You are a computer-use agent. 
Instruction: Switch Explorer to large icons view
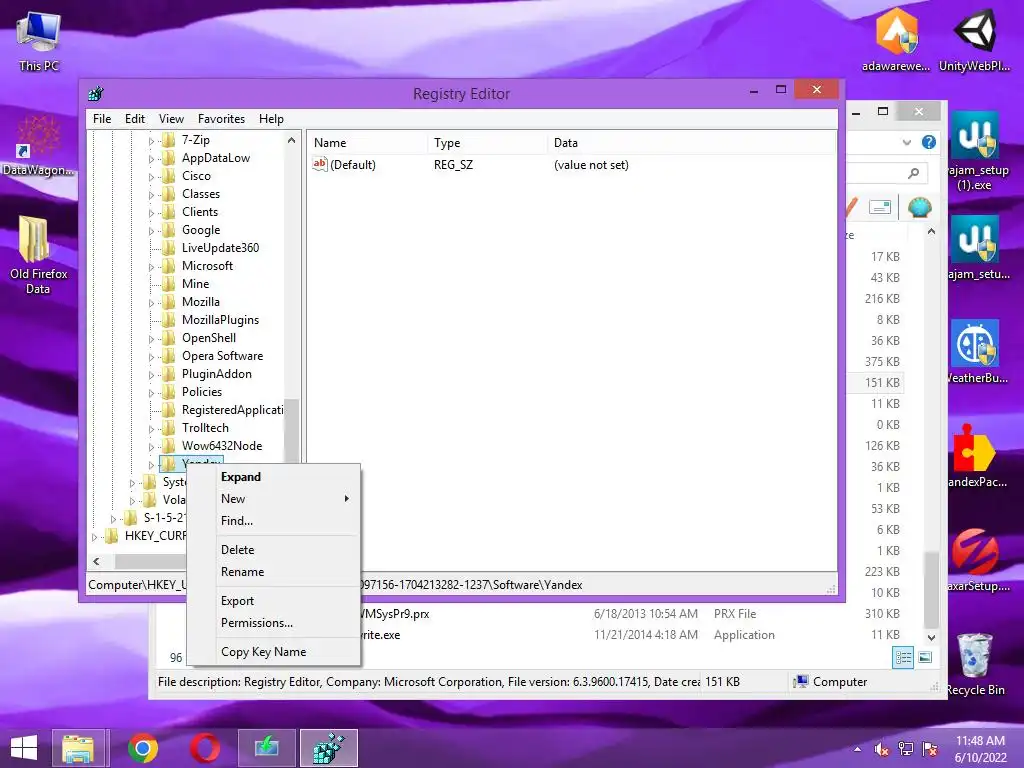925,657
